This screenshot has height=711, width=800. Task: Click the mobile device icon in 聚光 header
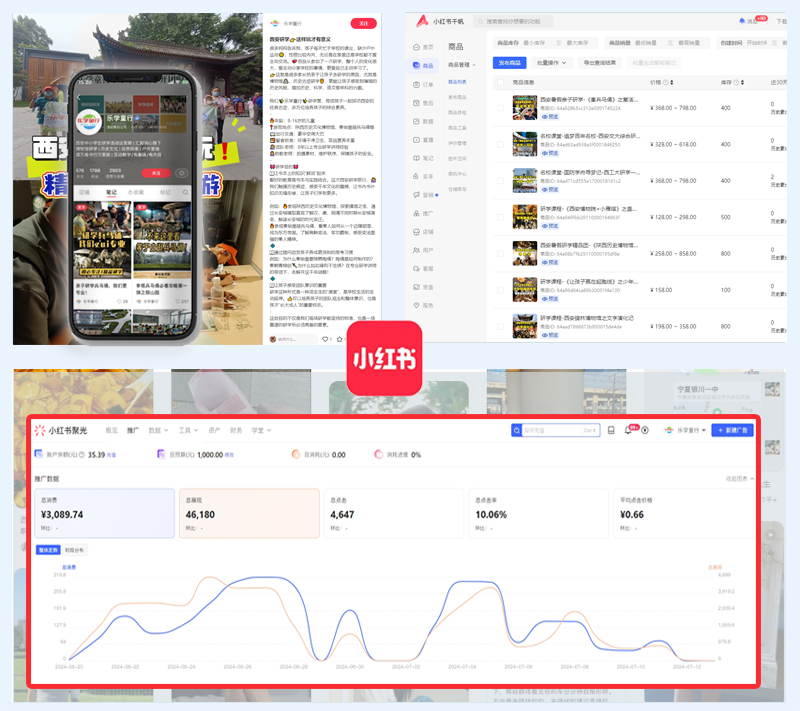611,430
